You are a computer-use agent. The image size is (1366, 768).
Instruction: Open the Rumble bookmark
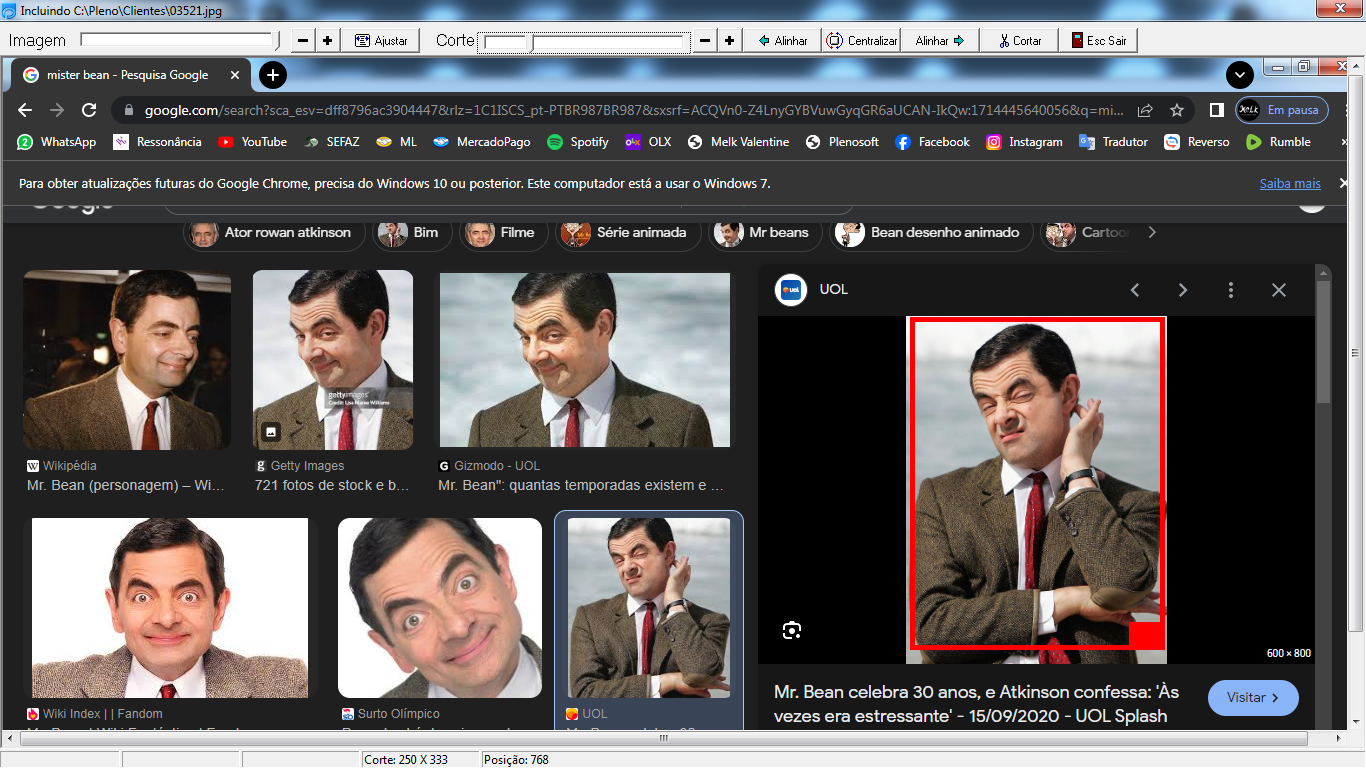[x=1278, y=142]
